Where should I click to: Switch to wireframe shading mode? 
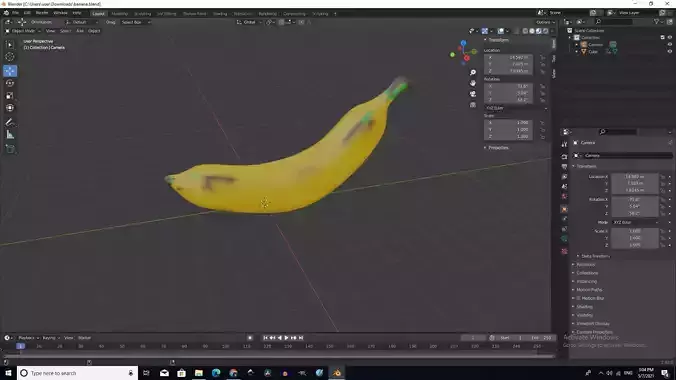coord(525,31)
